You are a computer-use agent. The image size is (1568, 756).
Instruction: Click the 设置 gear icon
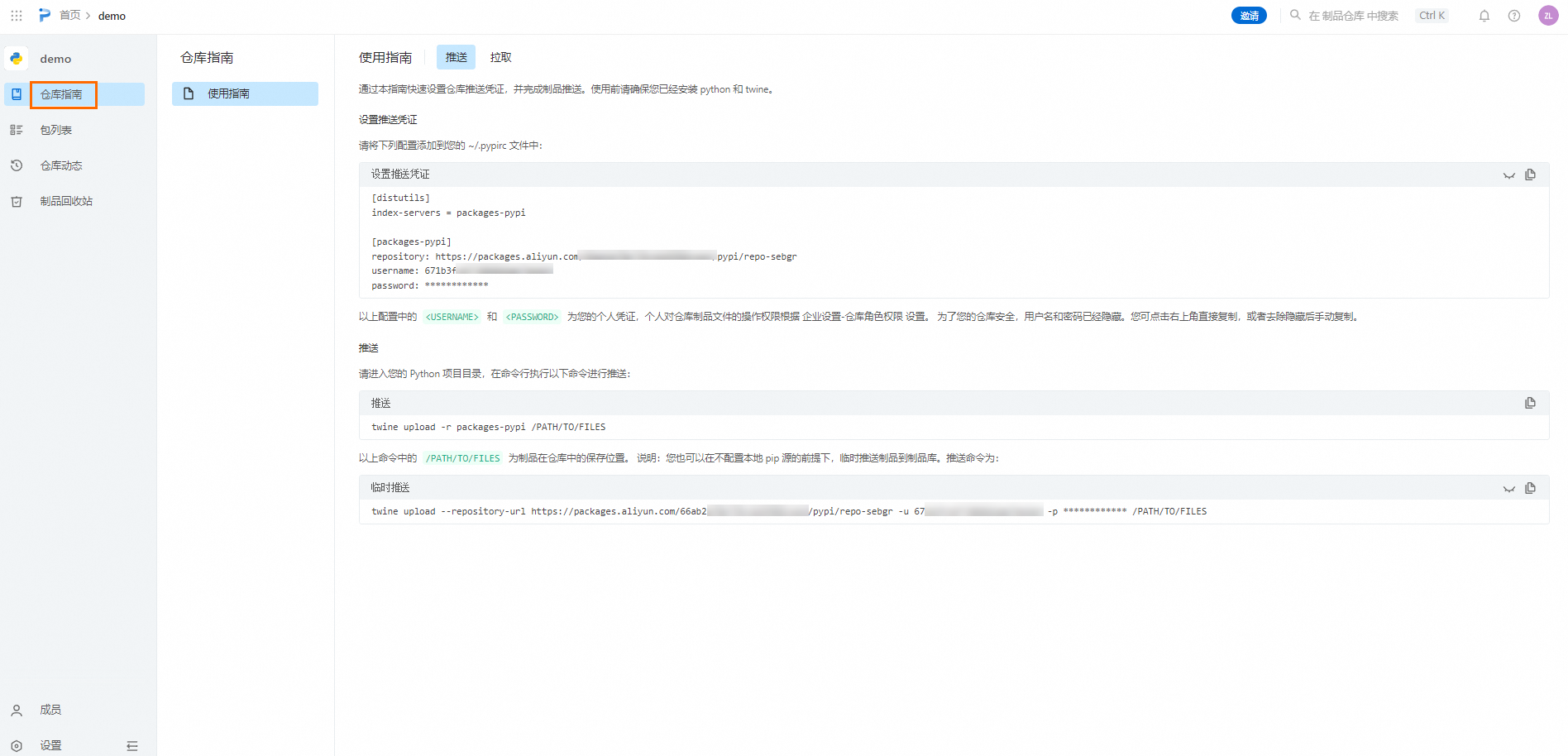17,745
